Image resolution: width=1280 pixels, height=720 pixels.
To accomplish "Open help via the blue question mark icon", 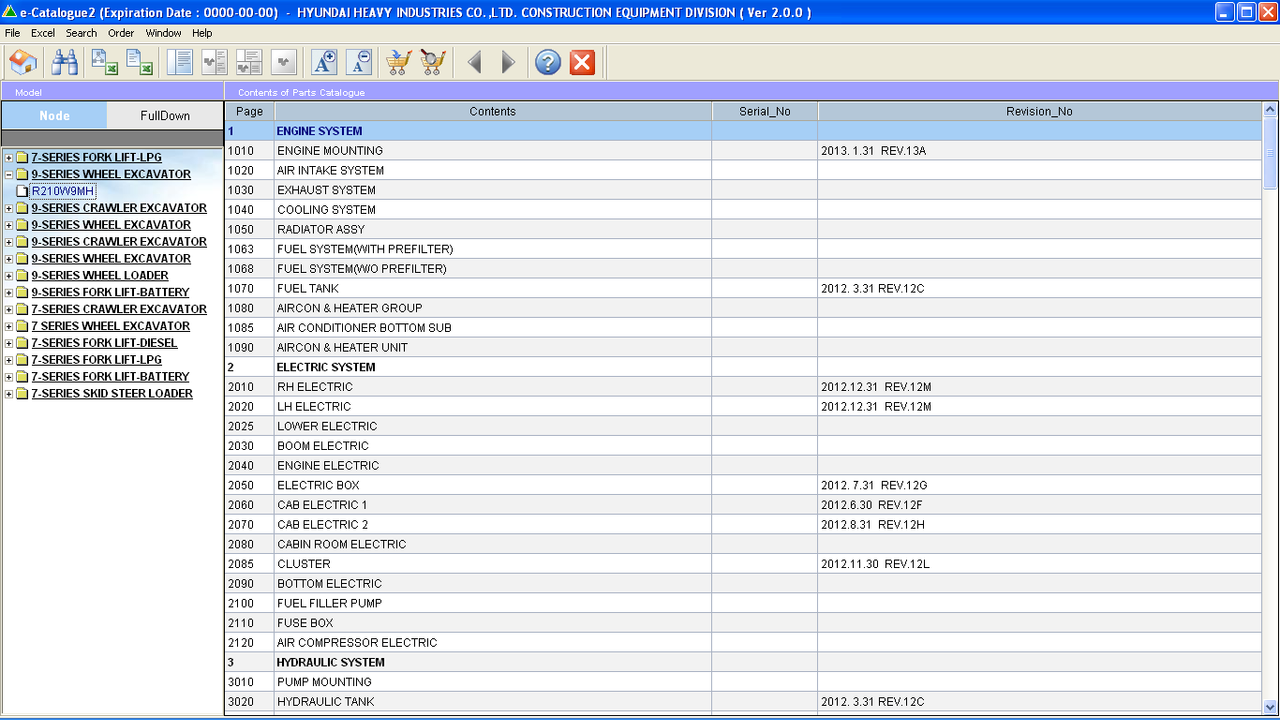I will click(x=547, y=63).
